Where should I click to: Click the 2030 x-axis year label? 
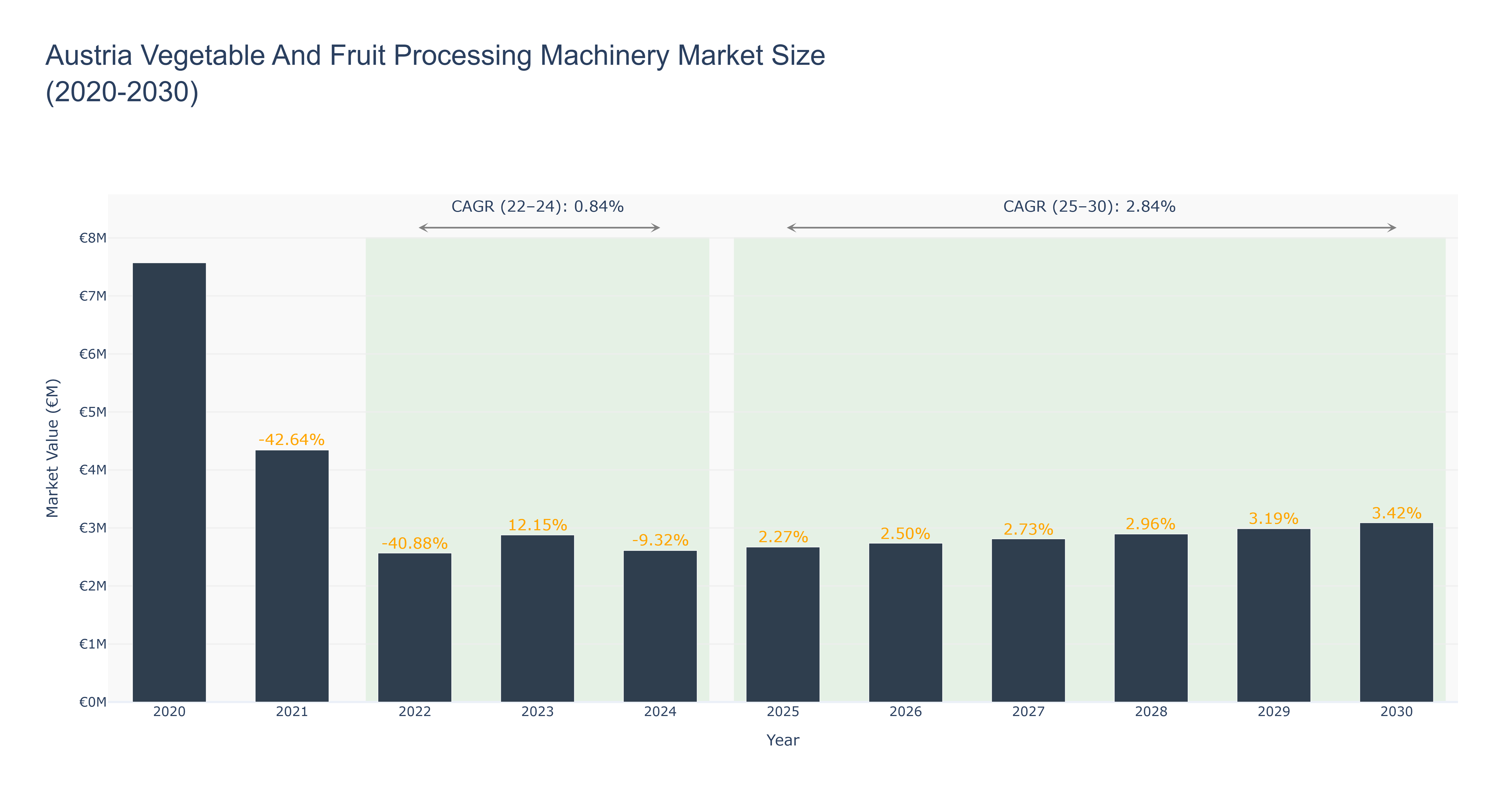click(1396, 712)
